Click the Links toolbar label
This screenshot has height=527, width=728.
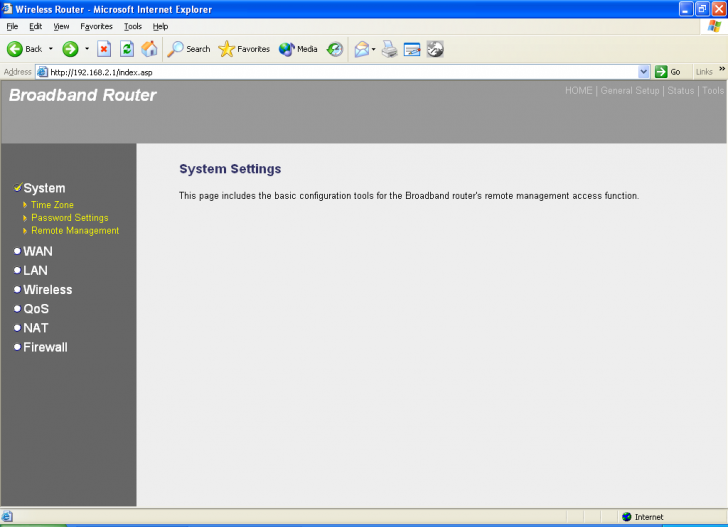tap(704, 72)
